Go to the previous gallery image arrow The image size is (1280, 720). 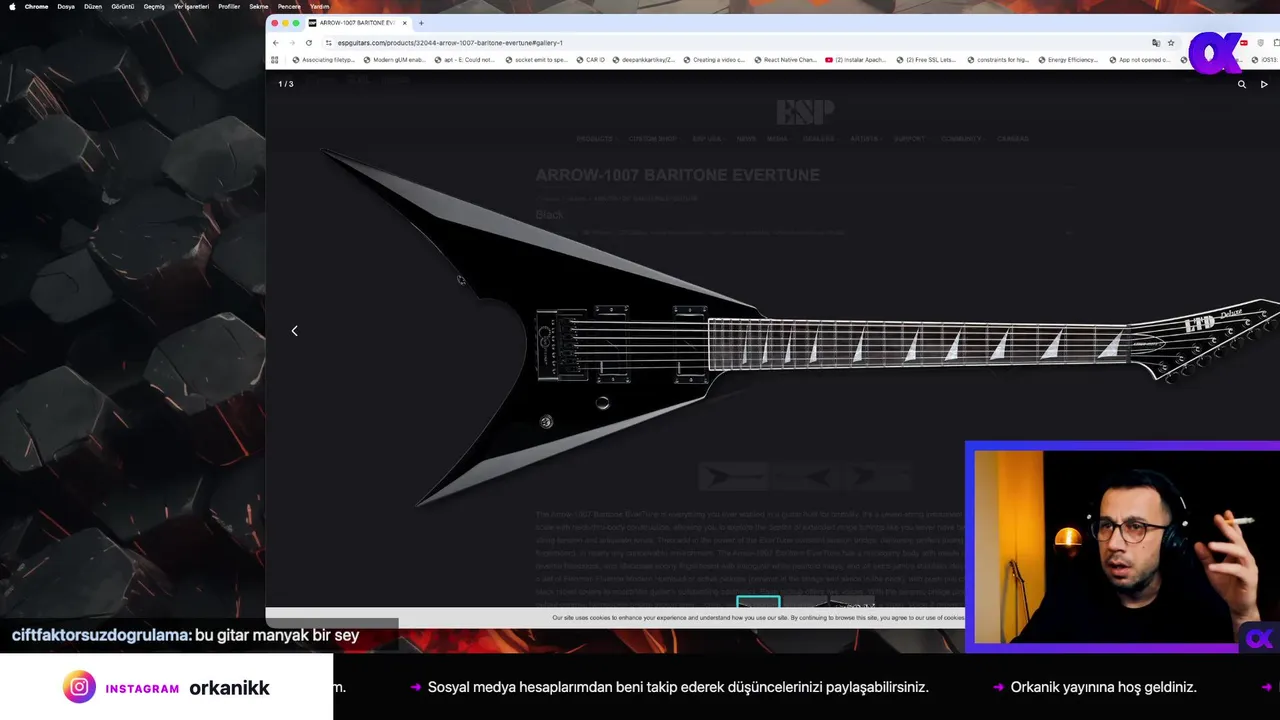tap(294, 331)
